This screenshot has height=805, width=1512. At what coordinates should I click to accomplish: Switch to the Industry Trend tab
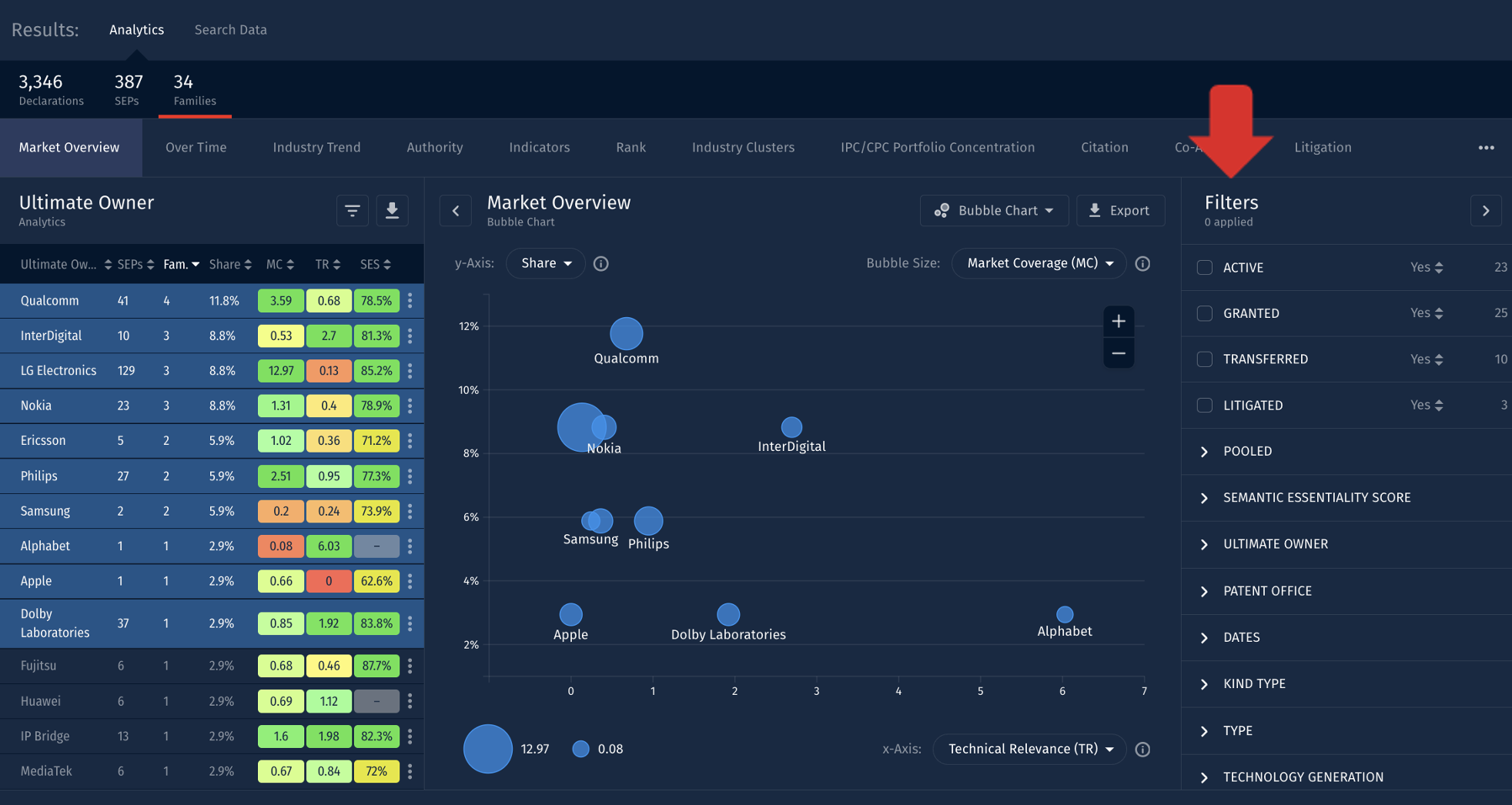click(316, 147)
